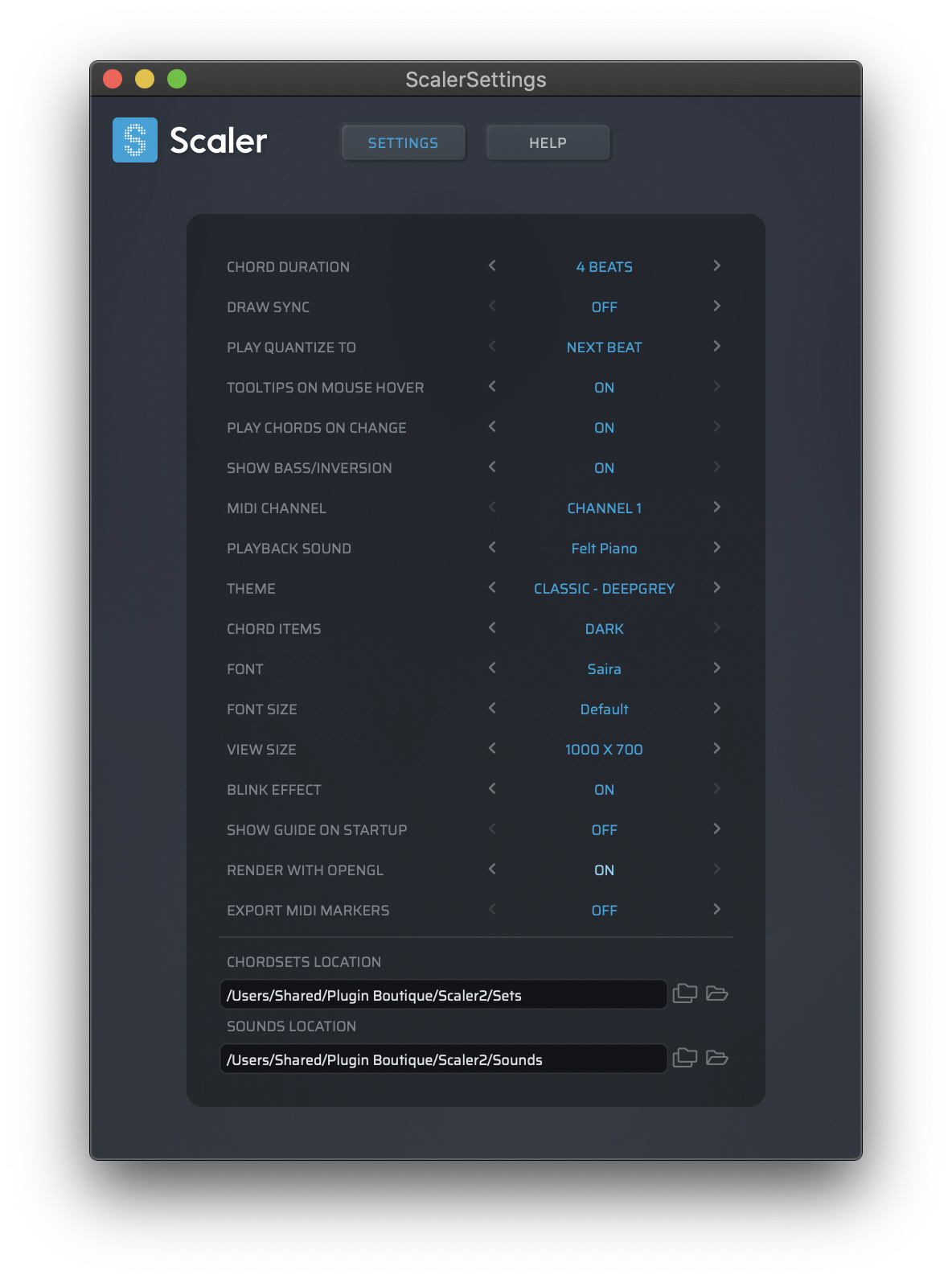Click left arrow for Blink Effect
The width and height of the screenshot is (952, 1279).
(492, 788)
